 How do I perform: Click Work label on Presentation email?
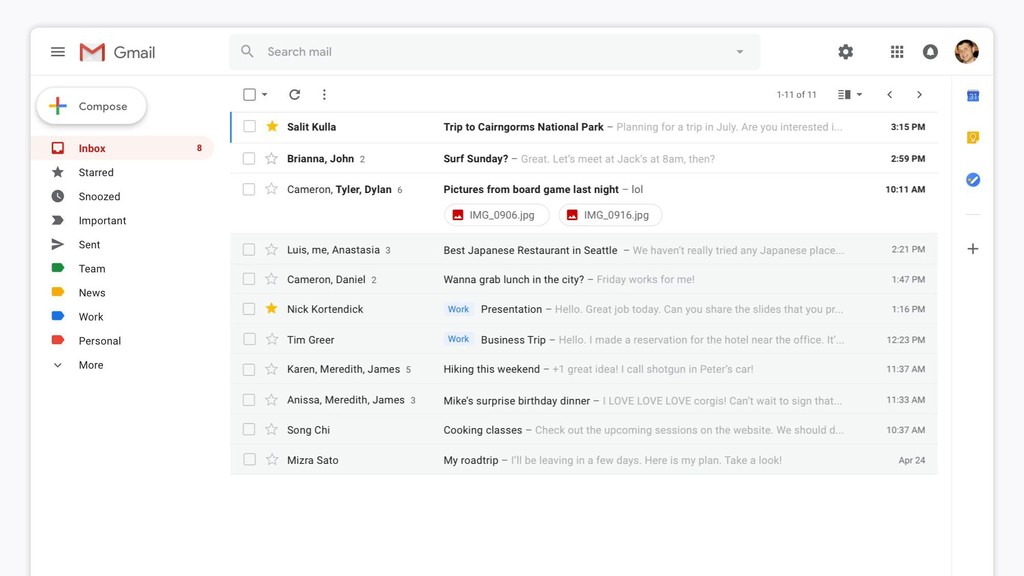point(458,309)
